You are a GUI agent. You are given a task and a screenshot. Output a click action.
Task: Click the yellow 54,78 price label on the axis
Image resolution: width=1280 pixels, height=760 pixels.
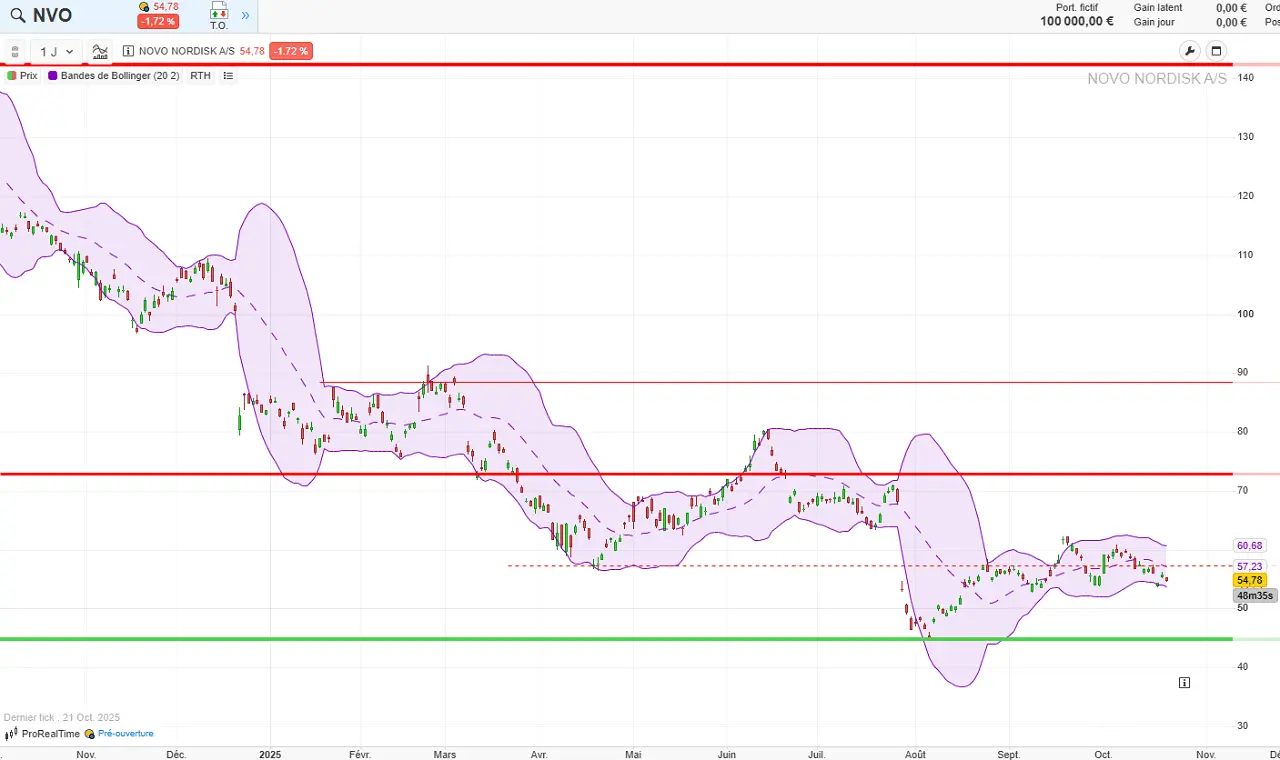[x=1249, y=580]
